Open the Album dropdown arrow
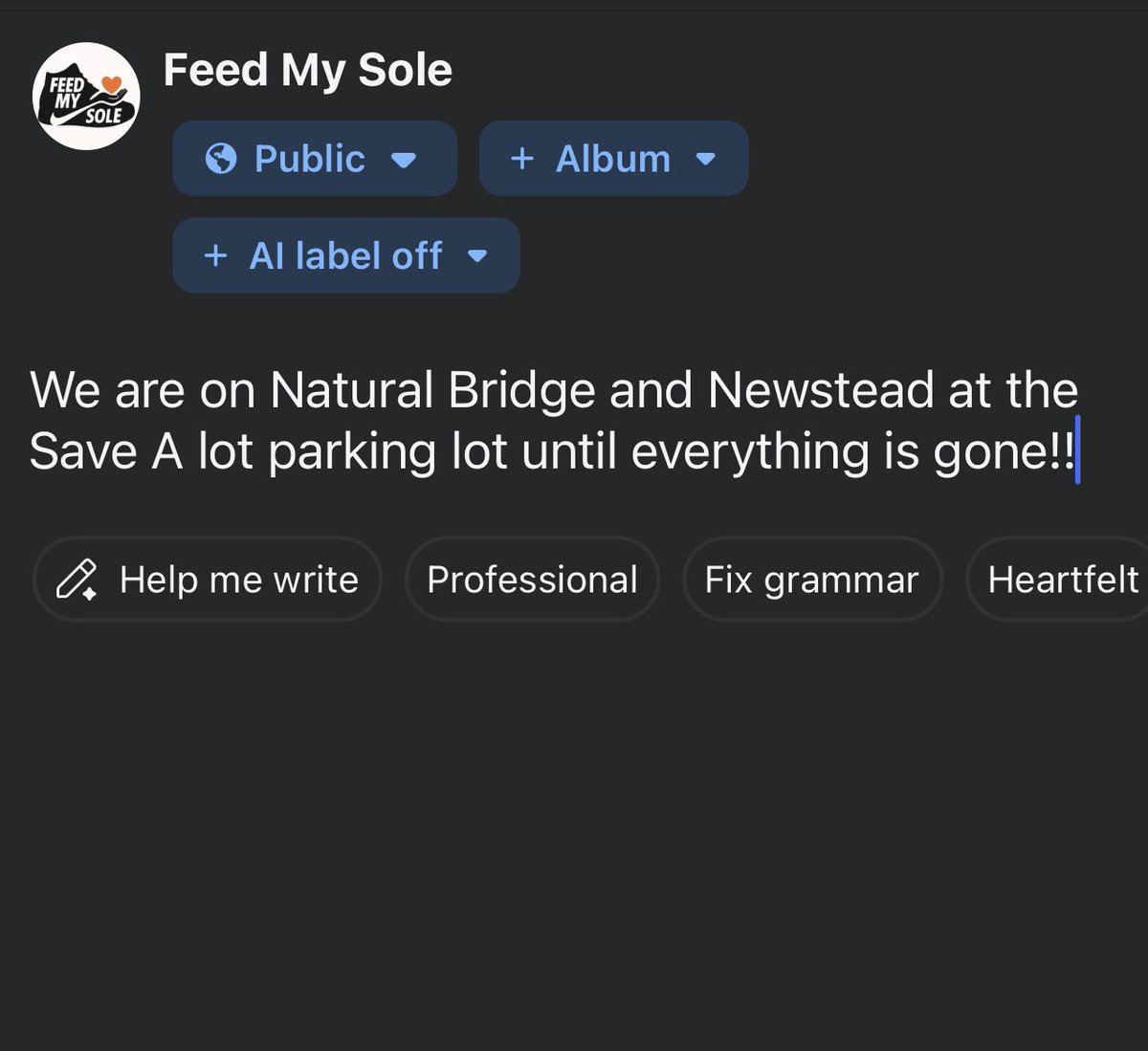 706,160
